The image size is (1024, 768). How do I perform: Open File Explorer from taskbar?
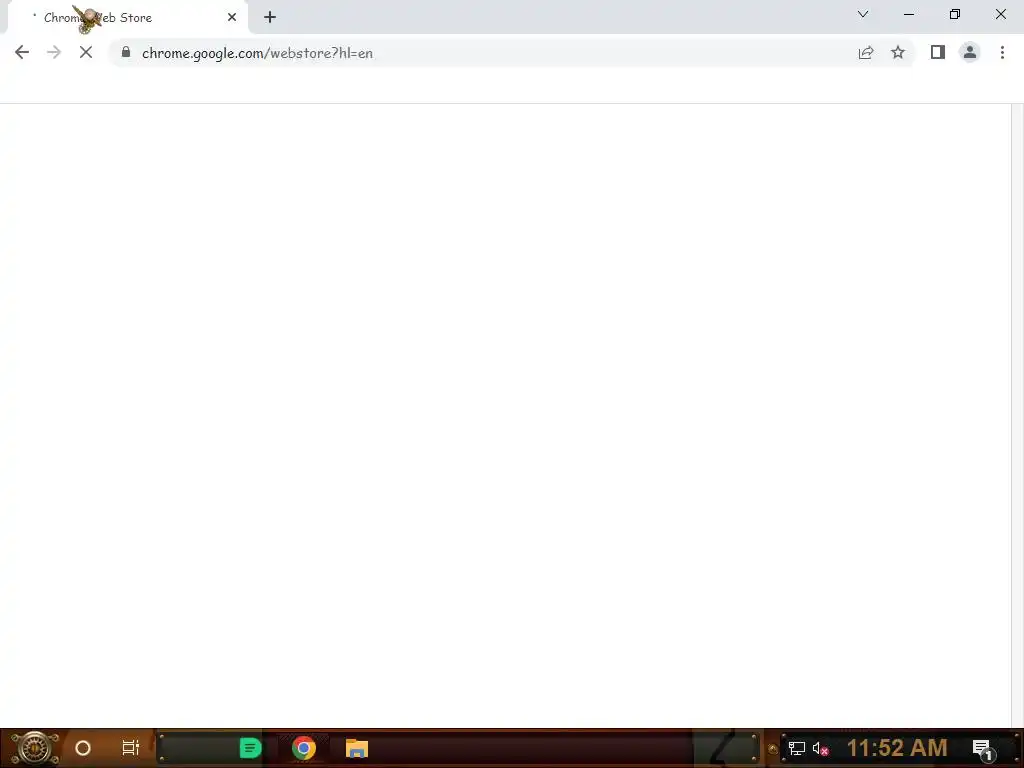(357, 748)
